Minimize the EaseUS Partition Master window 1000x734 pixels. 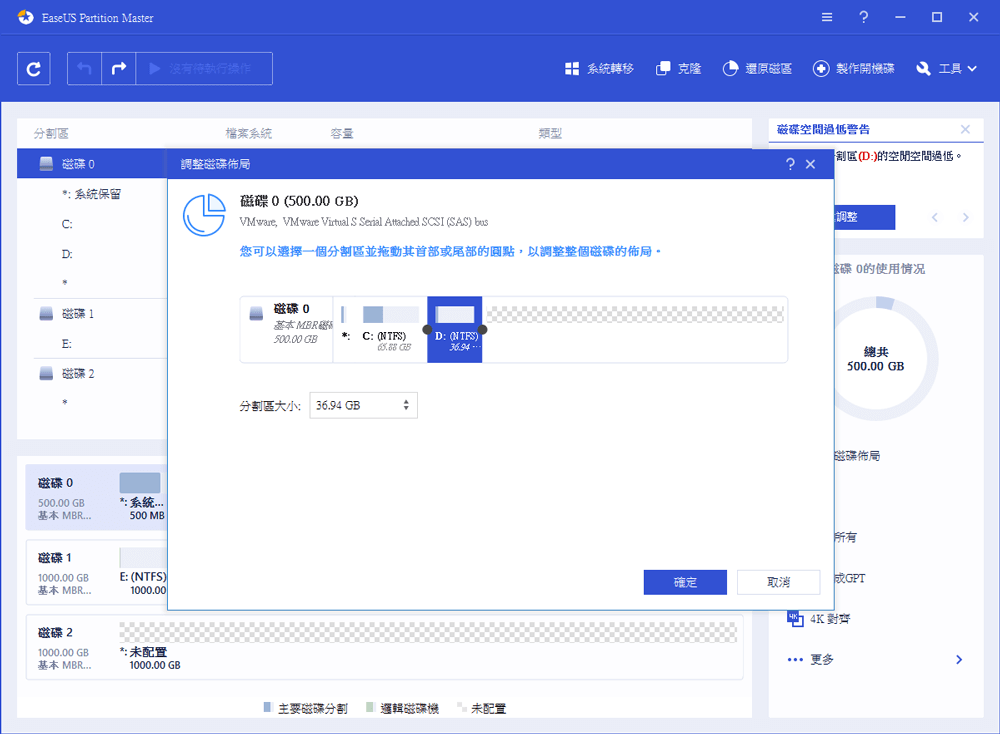coord(900,17)
